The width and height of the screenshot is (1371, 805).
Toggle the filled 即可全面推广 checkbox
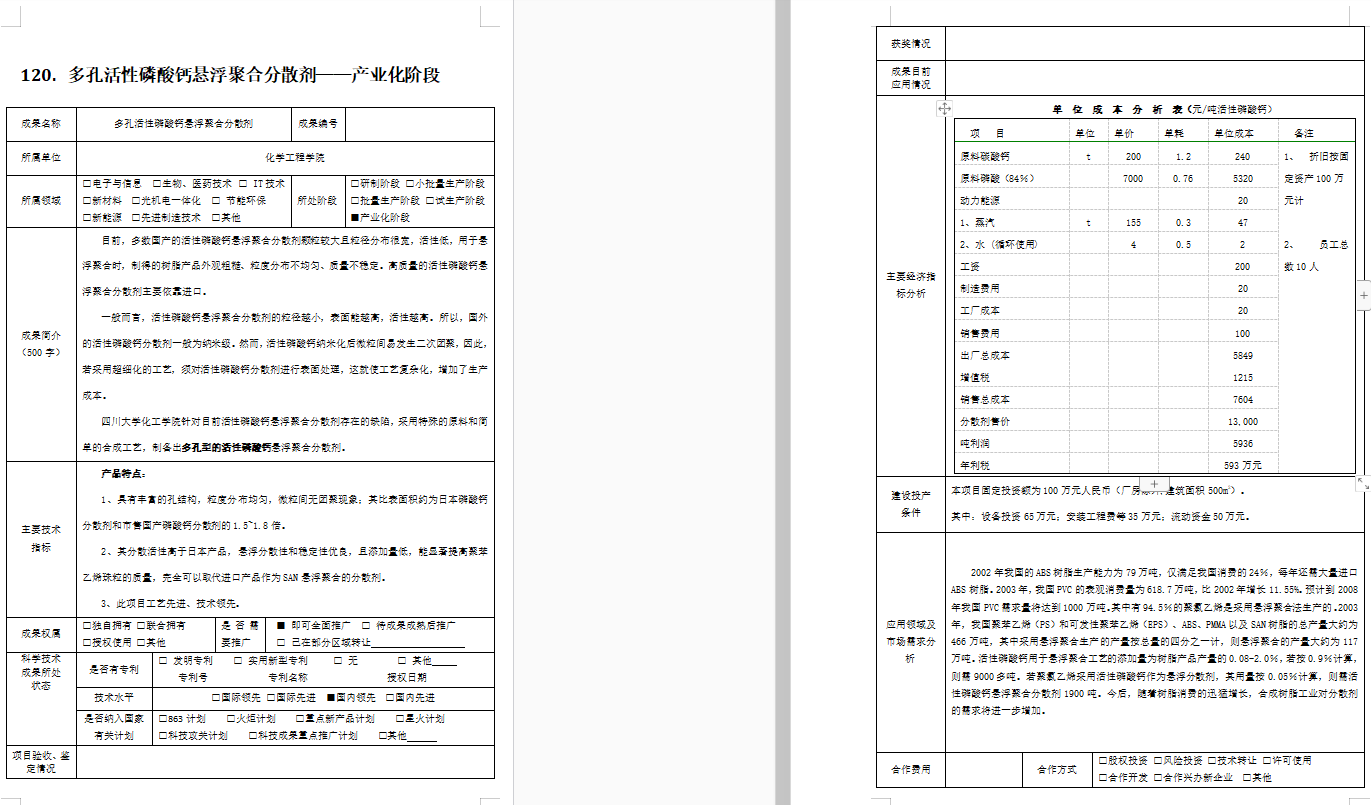pos(279,625)
